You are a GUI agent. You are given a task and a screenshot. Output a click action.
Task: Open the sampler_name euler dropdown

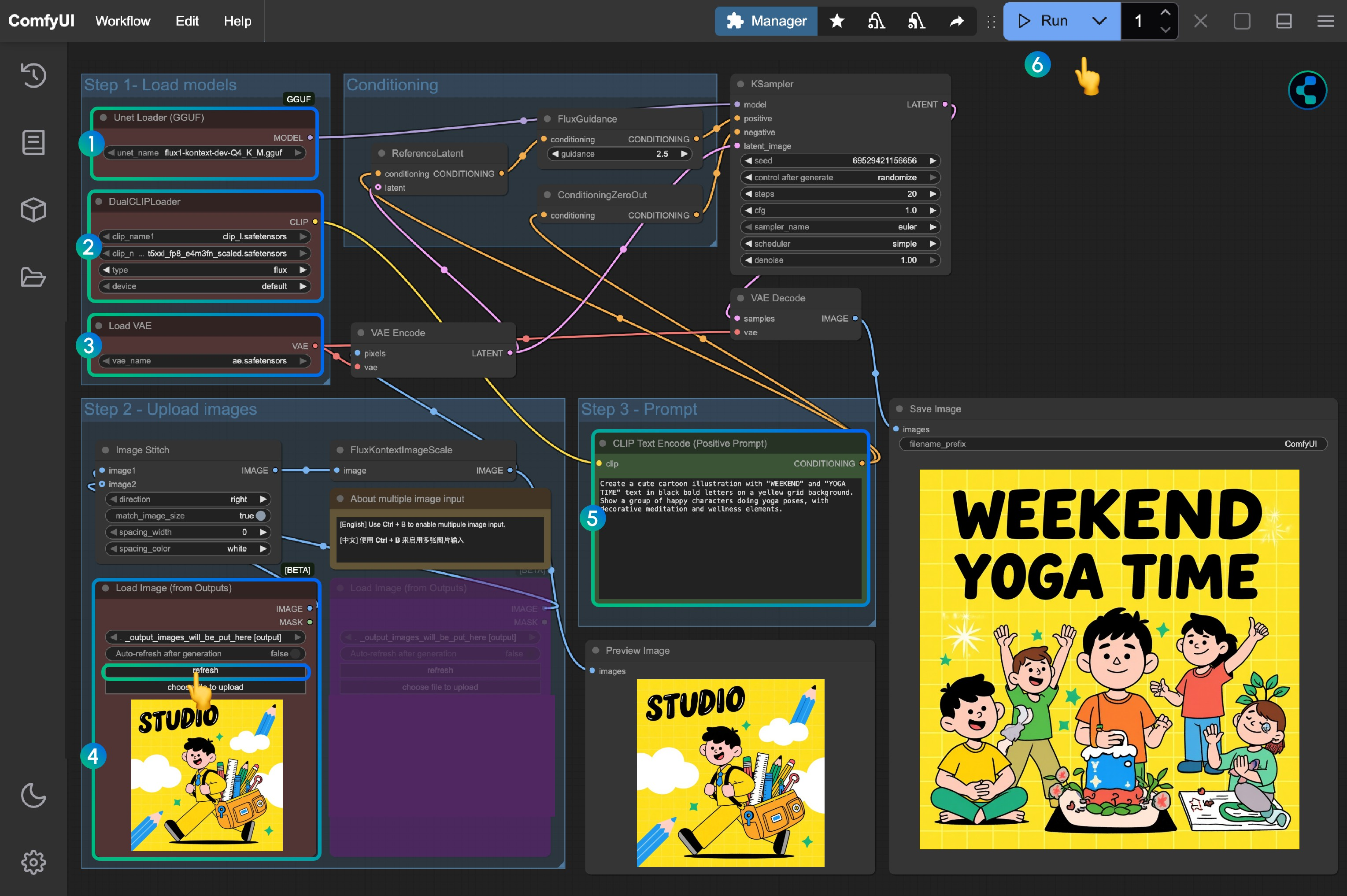pyautogui.click(x=840, y=227)
